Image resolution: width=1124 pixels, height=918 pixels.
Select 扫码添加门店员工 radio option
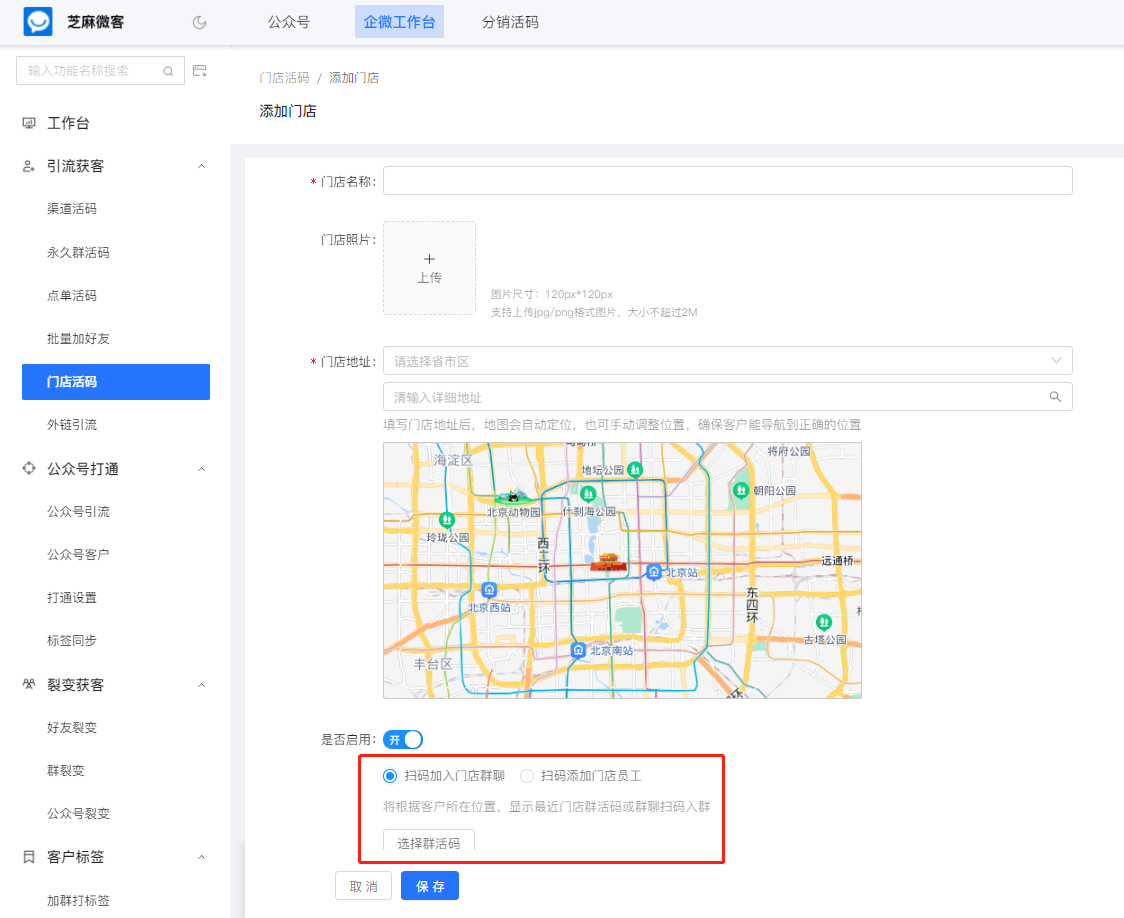tap(527, 776)
